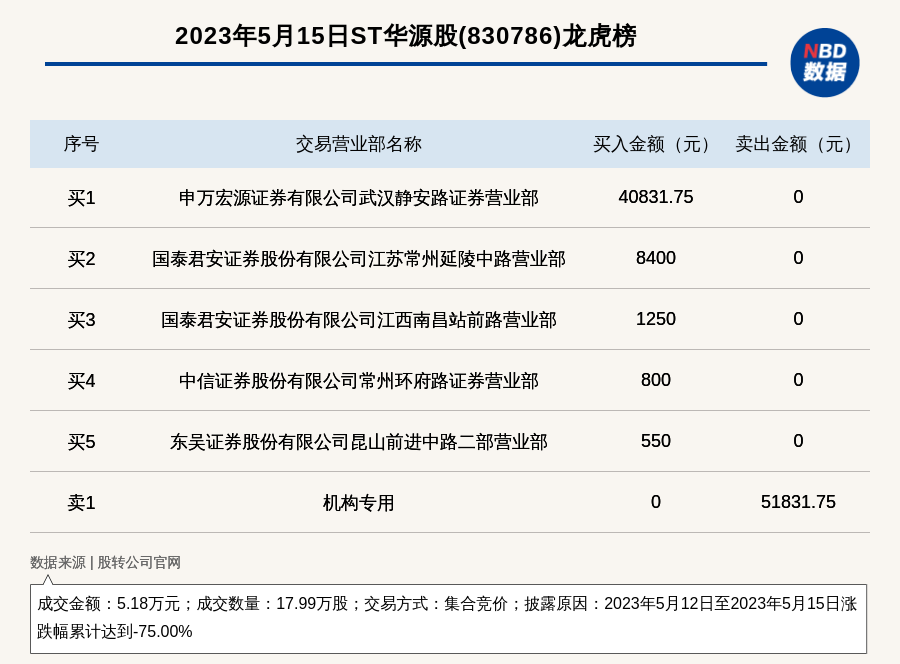900x664 pixels.
Task: Click the sell amount 0 in 买1 row
Action: [798, 197]
